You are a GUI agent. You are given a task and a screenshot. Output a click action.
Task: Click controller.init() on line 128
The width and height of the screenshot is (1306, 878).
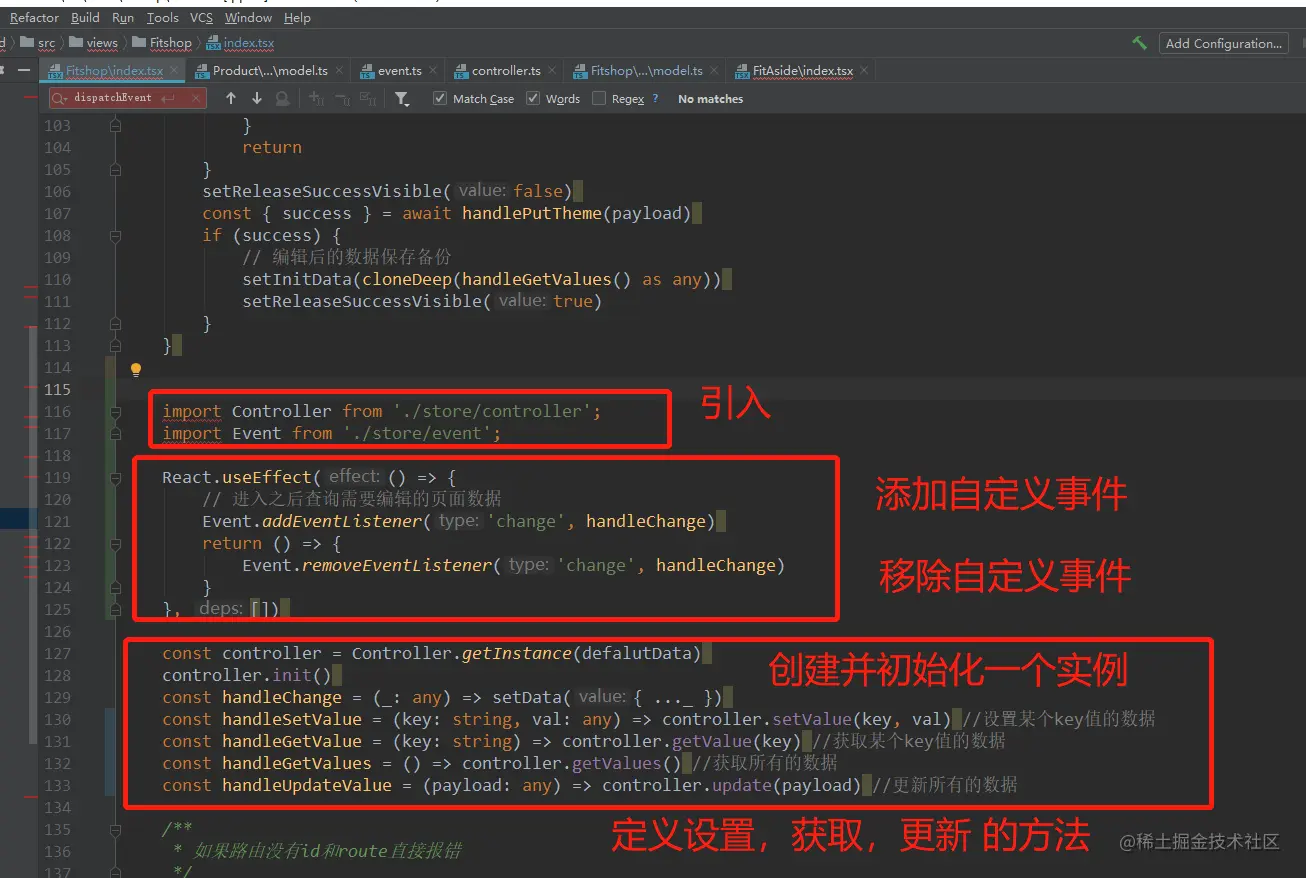tap(246, 675)
